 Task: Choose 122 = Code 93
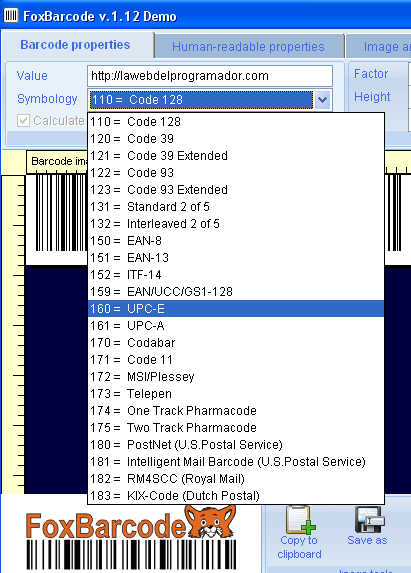point(236,173)
